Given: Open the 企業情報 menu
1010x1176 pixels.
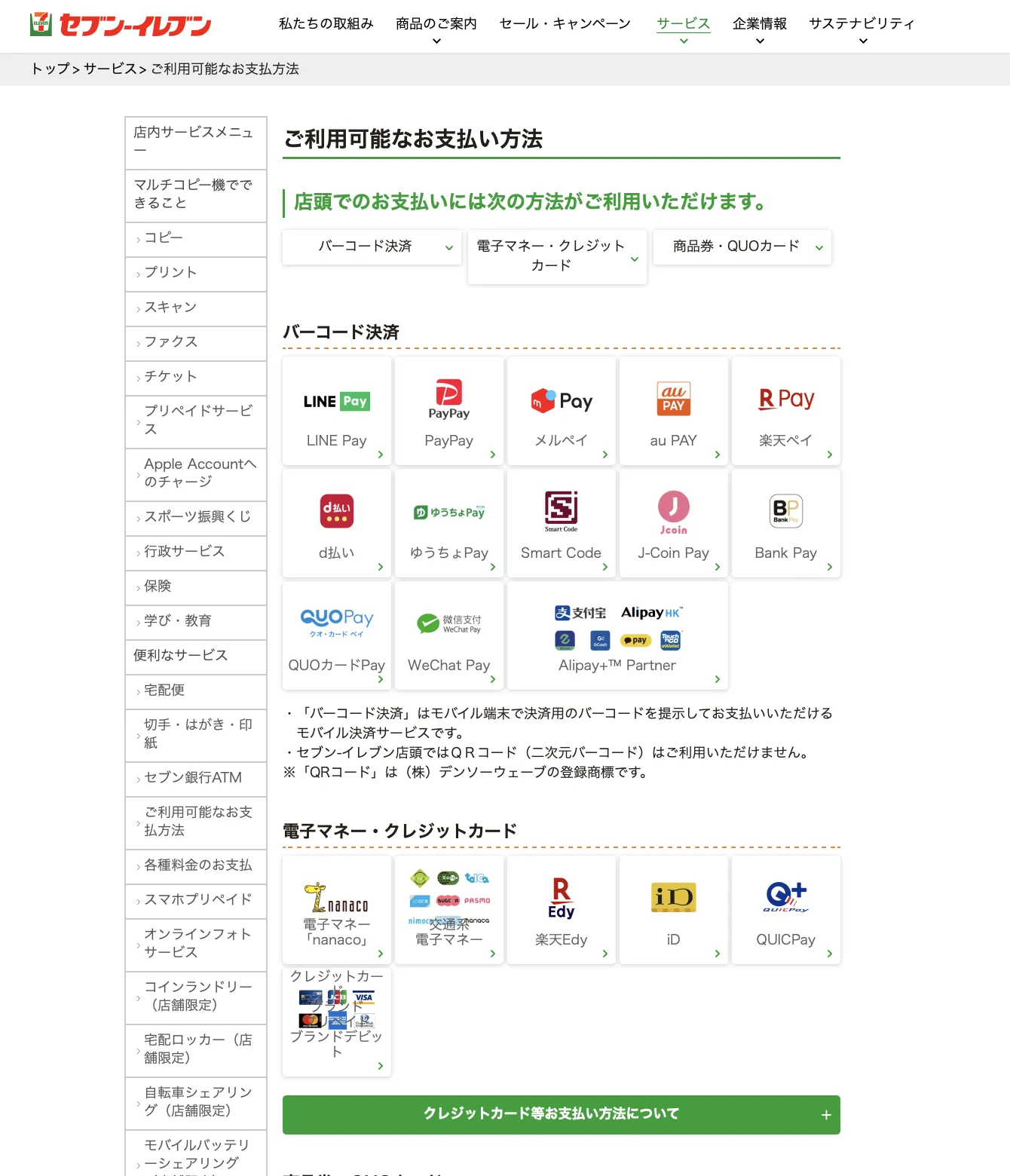Looking at the screenshot, I should point(760,29).
